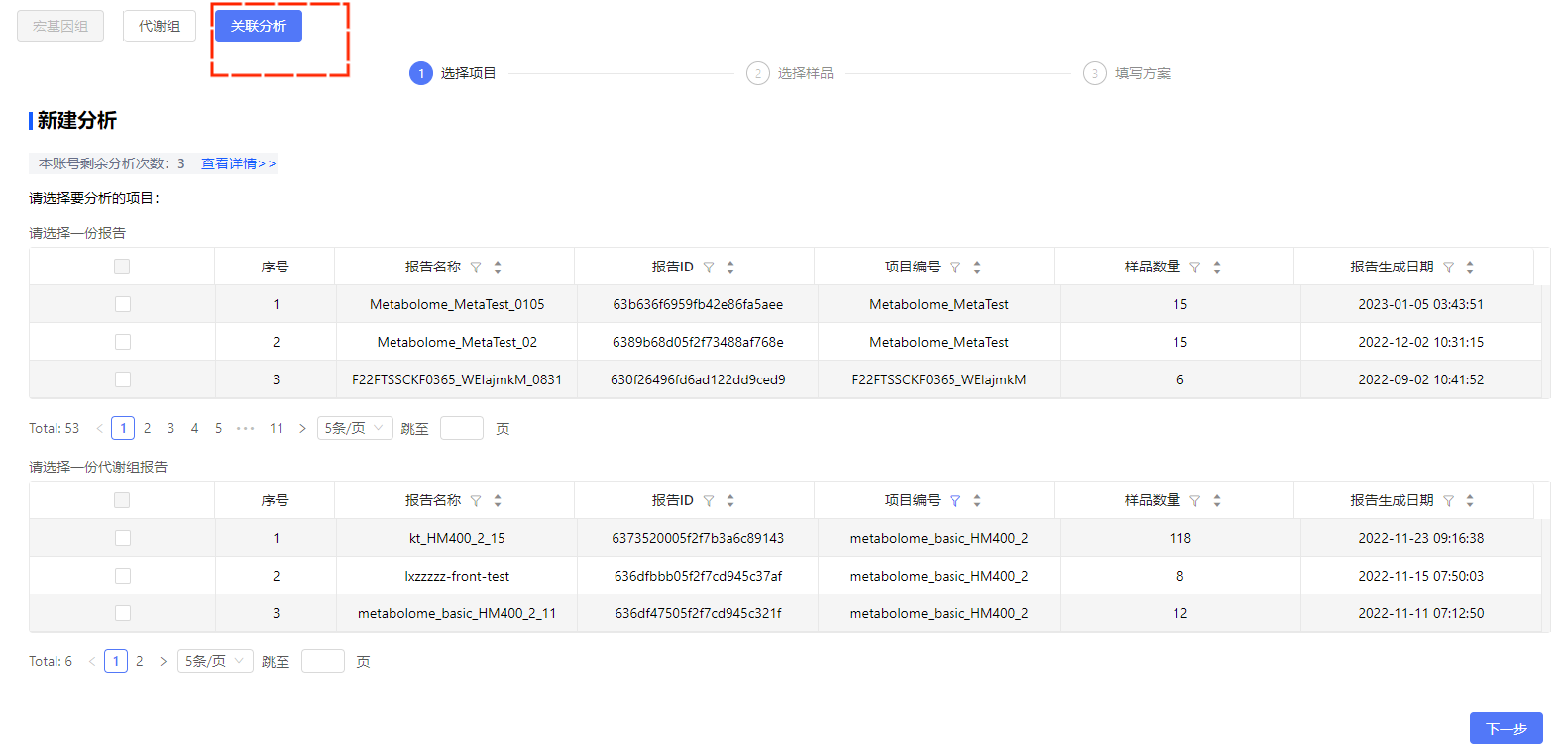Select step 2 选择样品
1568x756 pixels.
[x=790, y=73]
